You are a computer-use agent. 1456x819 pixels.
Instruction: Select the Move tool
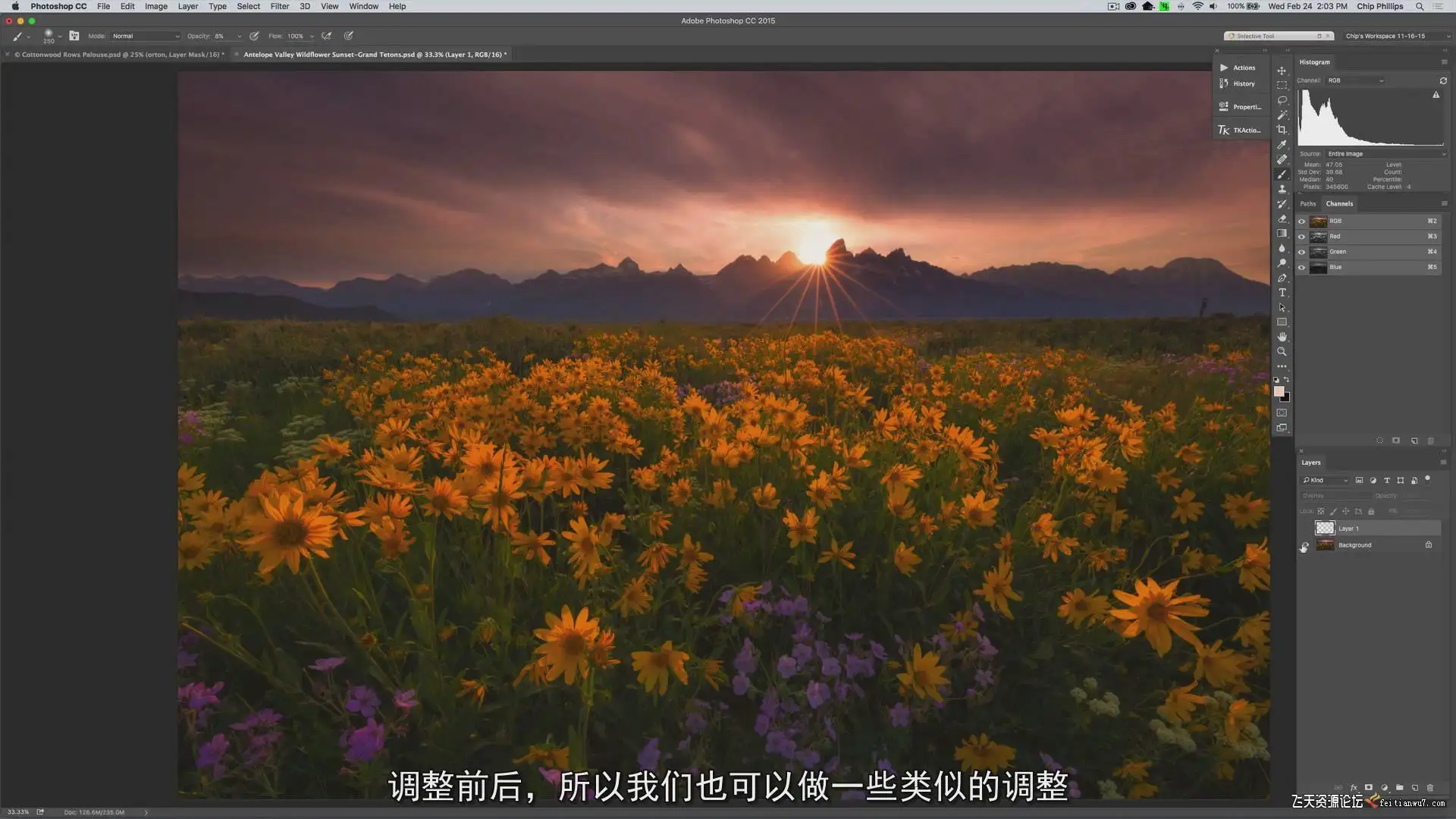tap(1282, 71)
